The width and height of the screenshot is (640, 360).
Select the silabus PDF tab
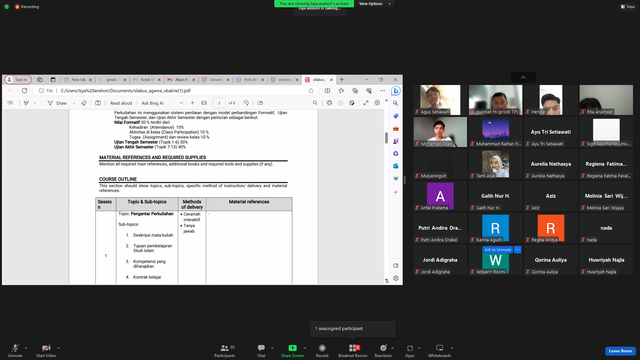pyautogui.click(x=318, y=80)
